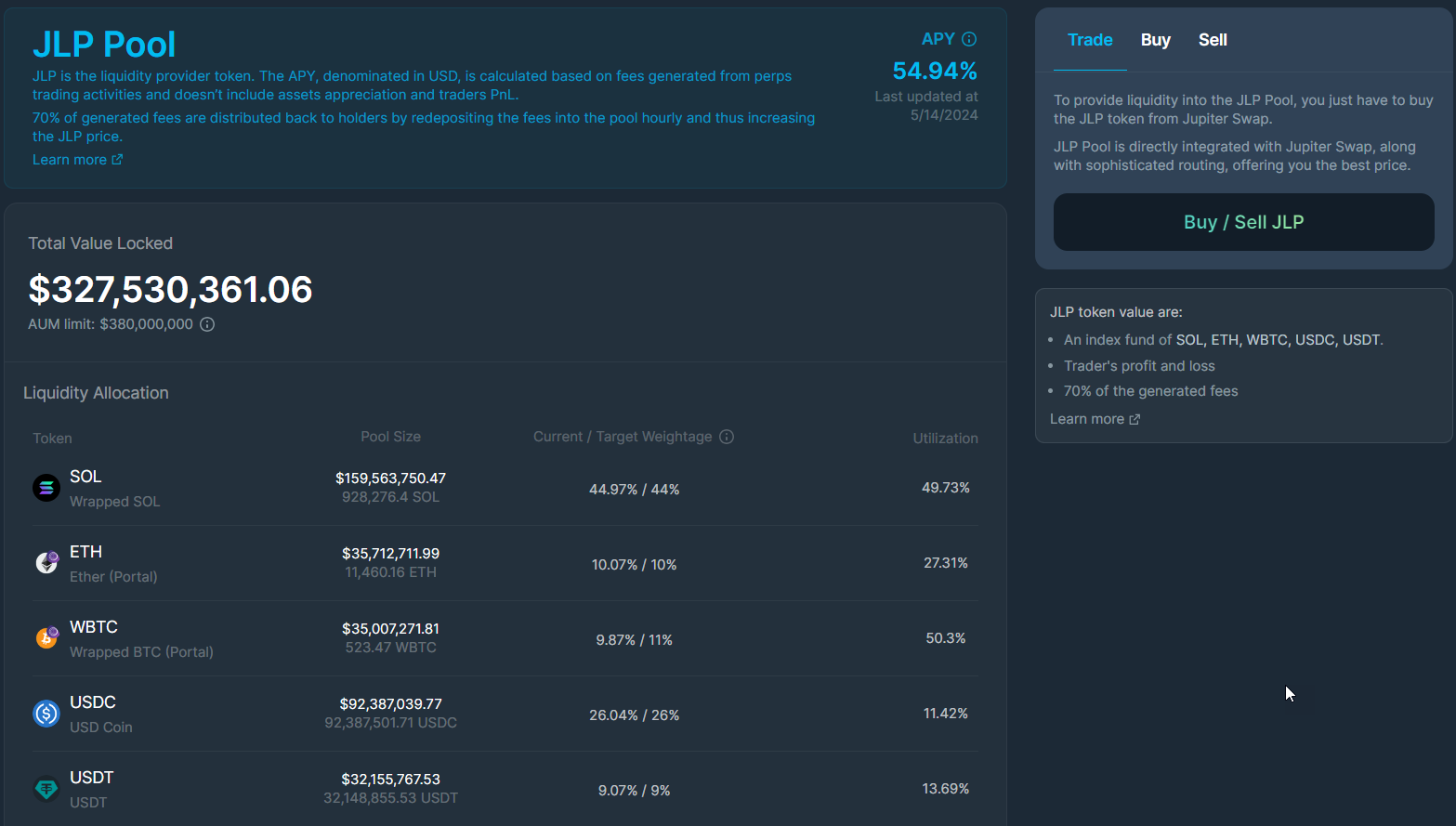This screenshot has width=1456, height=826.
Task: Select the Wrapped SOL row name
Action: click(114, 502)
